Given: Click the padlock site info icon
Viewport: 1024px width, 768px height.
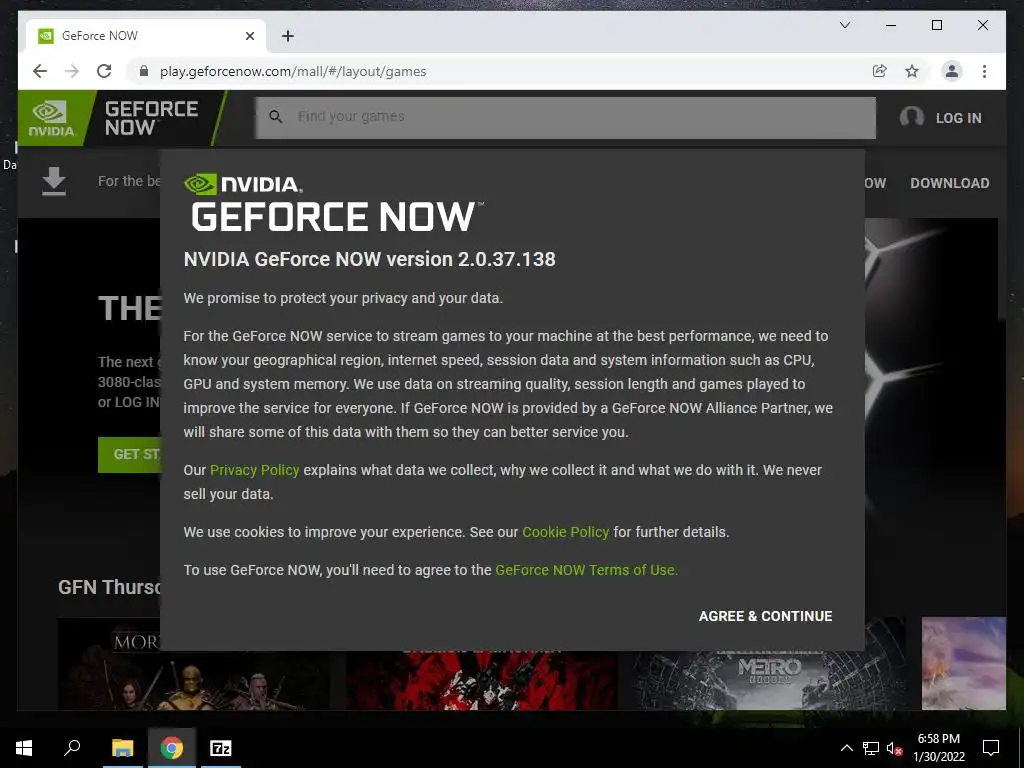Looking at the screenshot, I should [x=144, y=71].
